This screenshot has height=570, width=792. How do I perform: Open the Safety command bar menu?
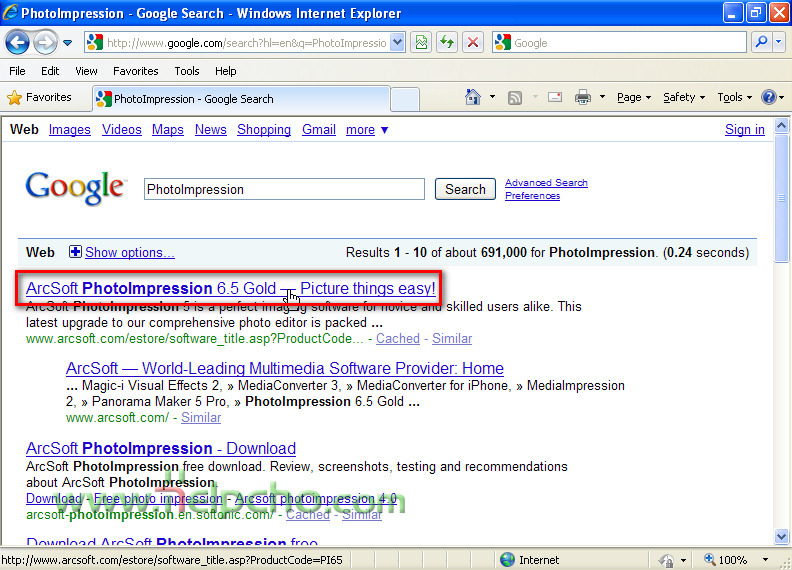tap(684, 97)
